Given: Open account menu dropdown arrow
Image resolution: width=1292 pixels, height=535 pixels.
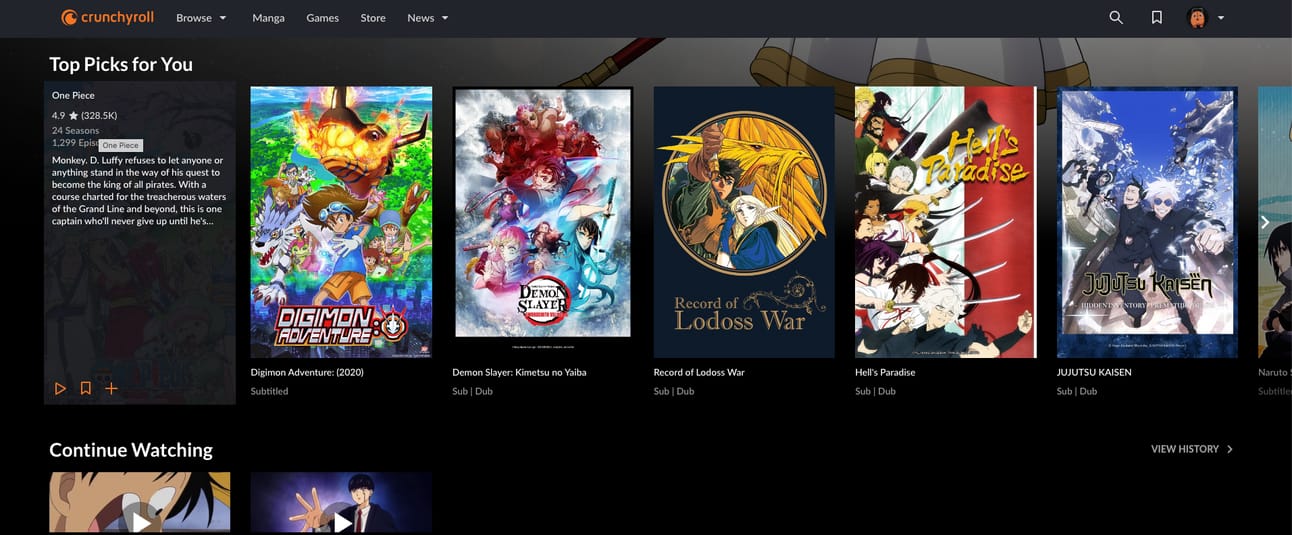Looking at the screenshot, I should click(x=1221, y=18).
